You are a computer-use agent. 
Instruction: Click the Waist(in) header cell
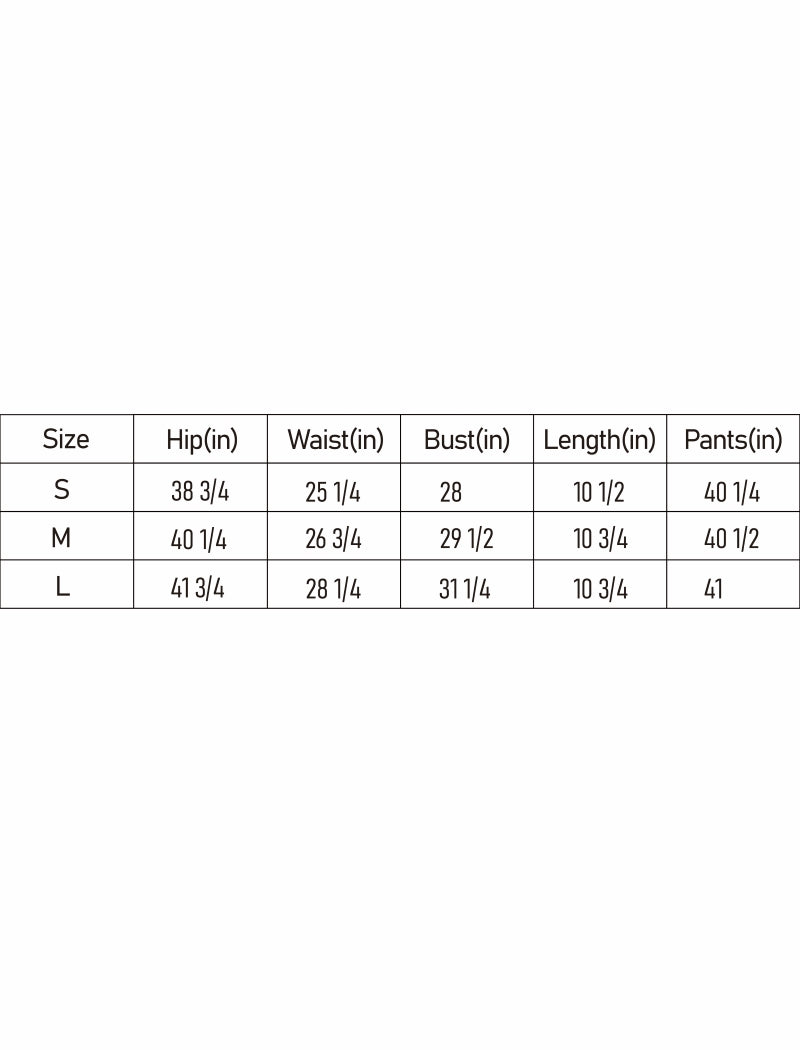(x=335, y=440)
